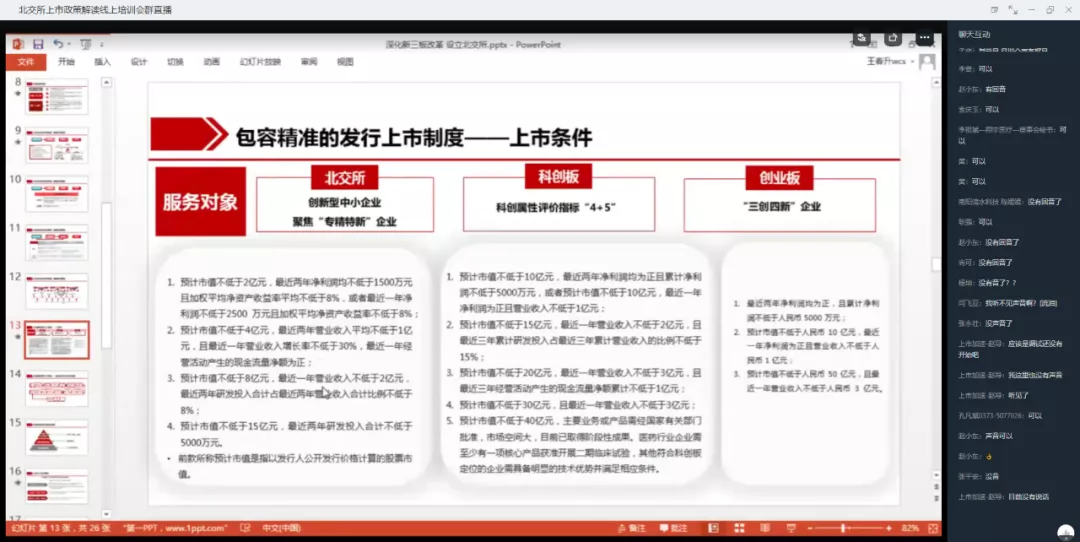Open the three-dots more options overlay
Screen dimensions: 1080x542
coord(924,38)
